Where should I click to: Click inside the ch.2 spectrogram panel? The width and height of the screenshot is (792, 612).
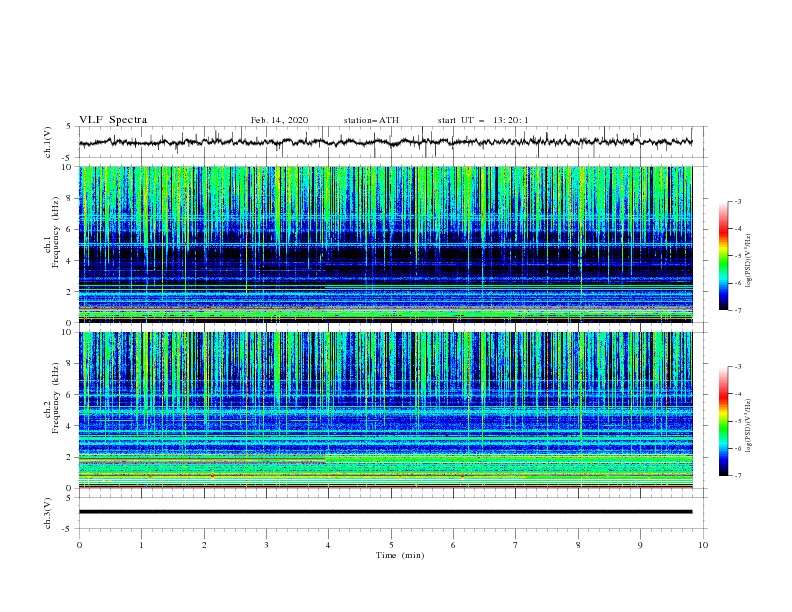coord(385,410)
